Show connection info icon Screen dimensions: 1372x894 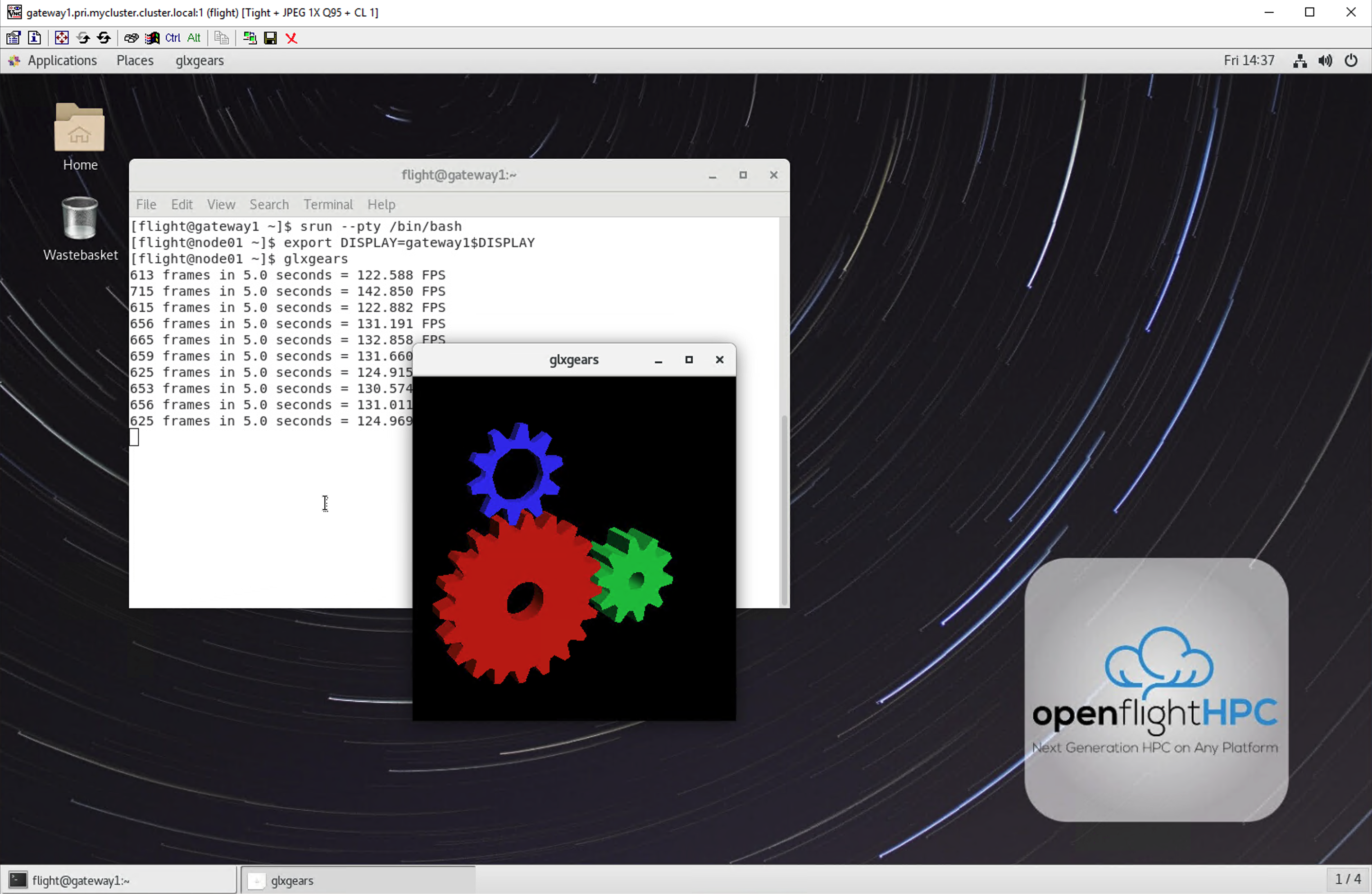point(35,38)
